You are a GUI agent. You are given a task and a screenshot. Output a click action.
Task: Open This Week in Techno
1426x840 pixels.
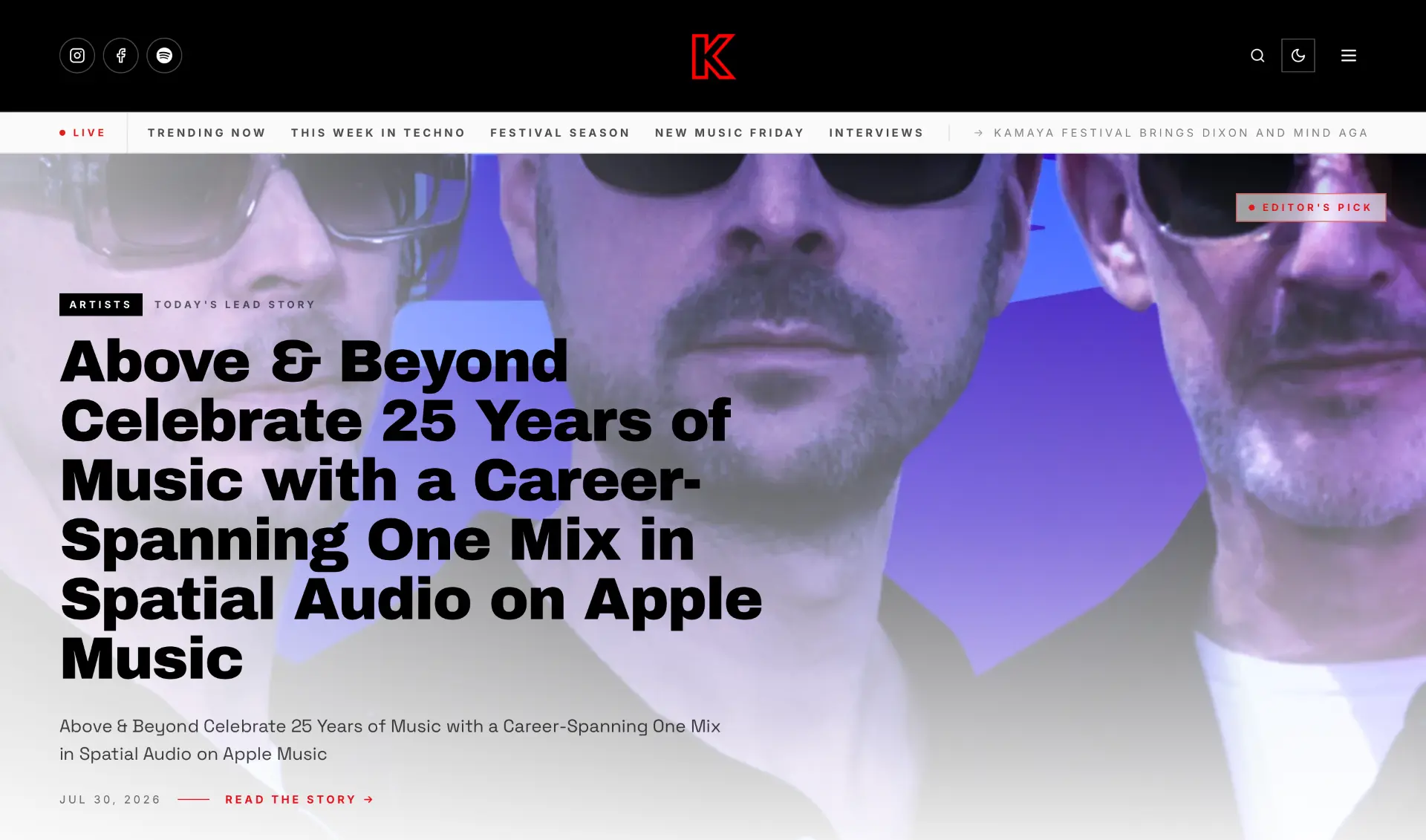378,133
